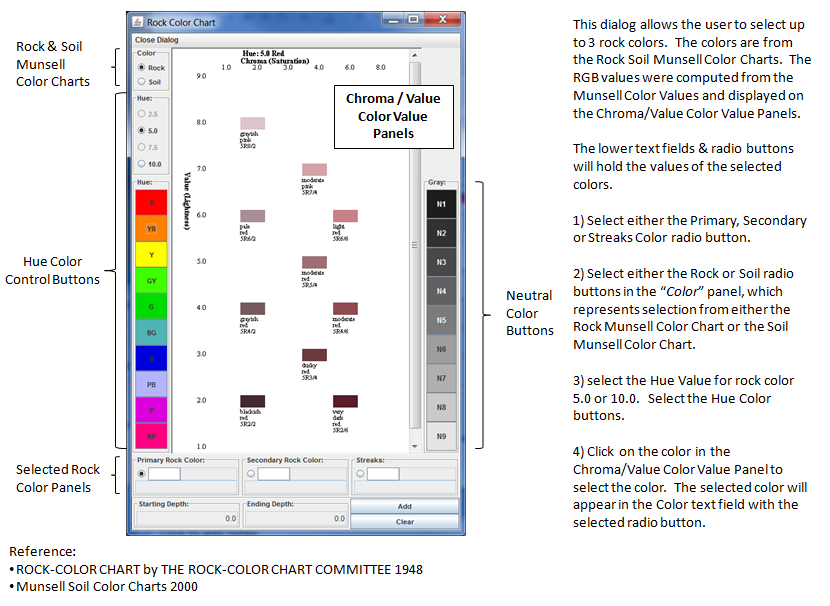Pick the grayish red 5R4/2 swatch

click(252, 309)
